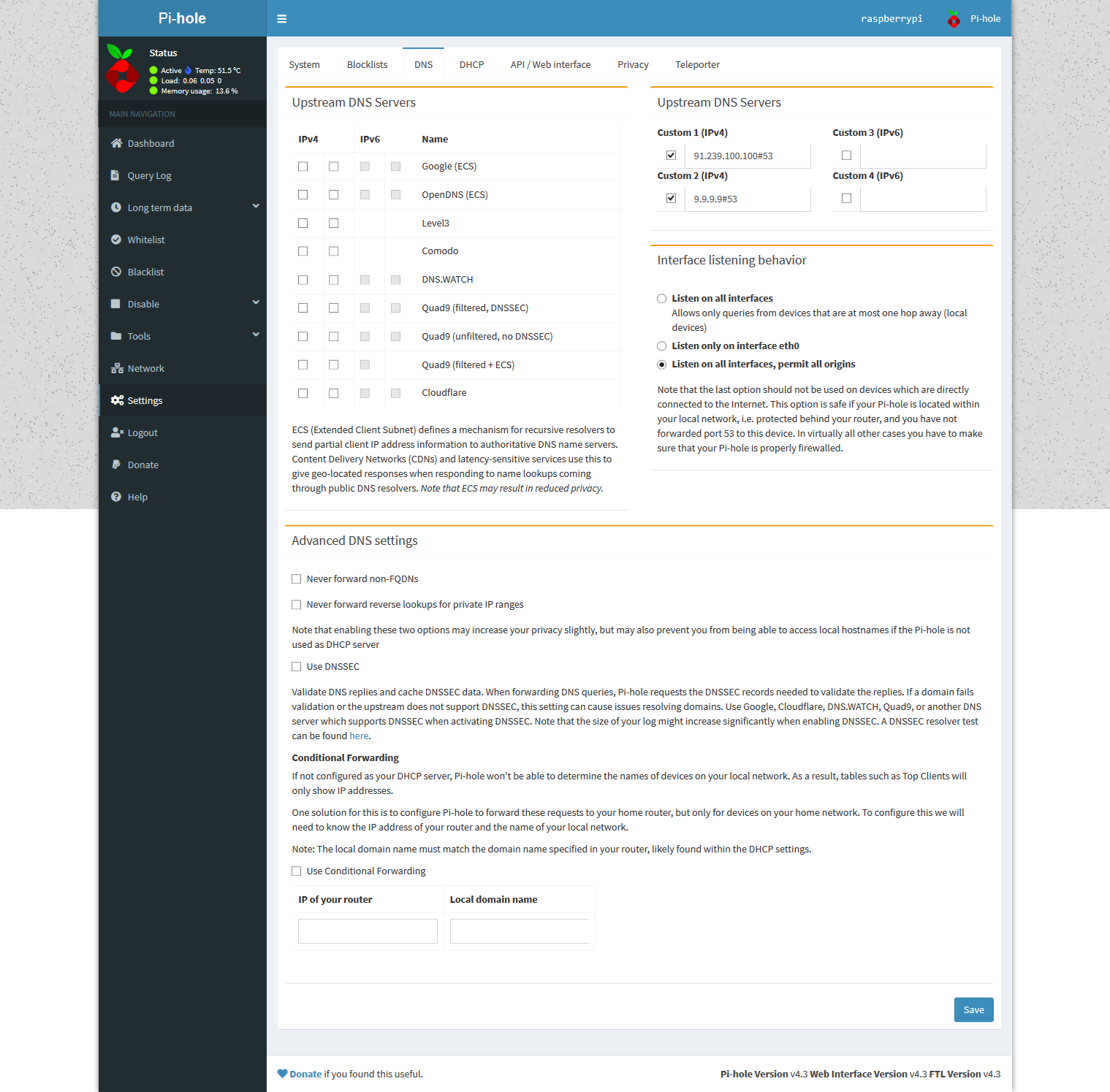The width and height of the screenshot is (1110, 1092).
Task: Click the green Active status dot
Action: pos(153,70)
